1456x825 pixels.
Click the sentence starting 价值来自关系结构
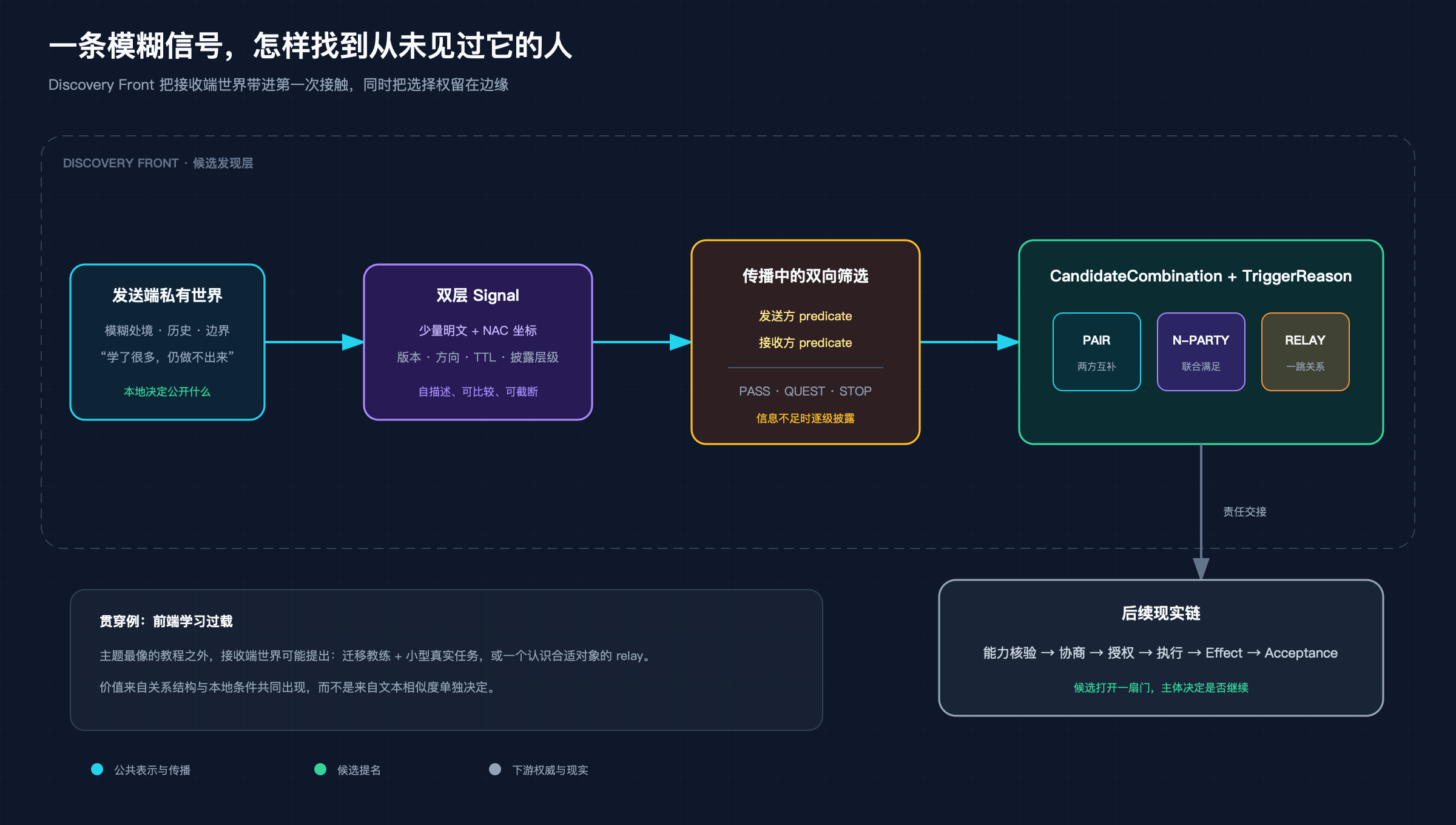(x=299, y=687)
